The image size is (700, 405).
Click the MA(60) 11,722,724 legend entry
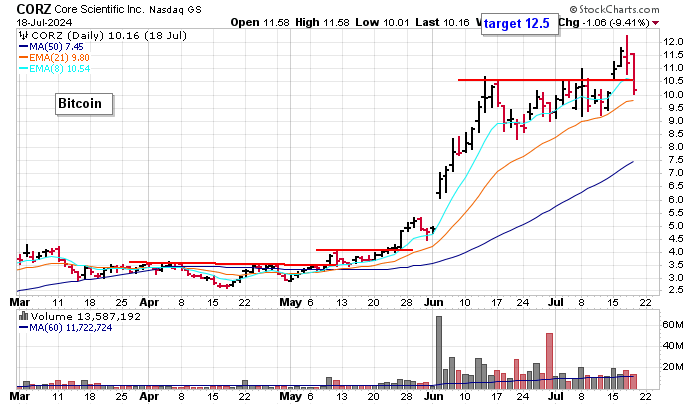[x=65, y=328]
